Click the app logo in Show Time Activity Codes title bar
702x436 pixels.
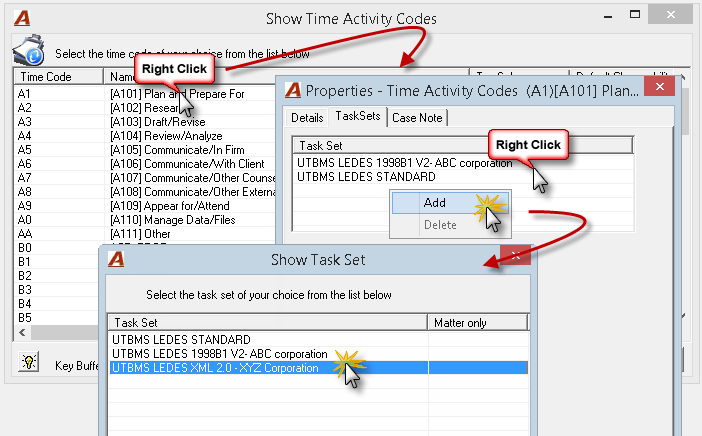(x=21, y=18)
